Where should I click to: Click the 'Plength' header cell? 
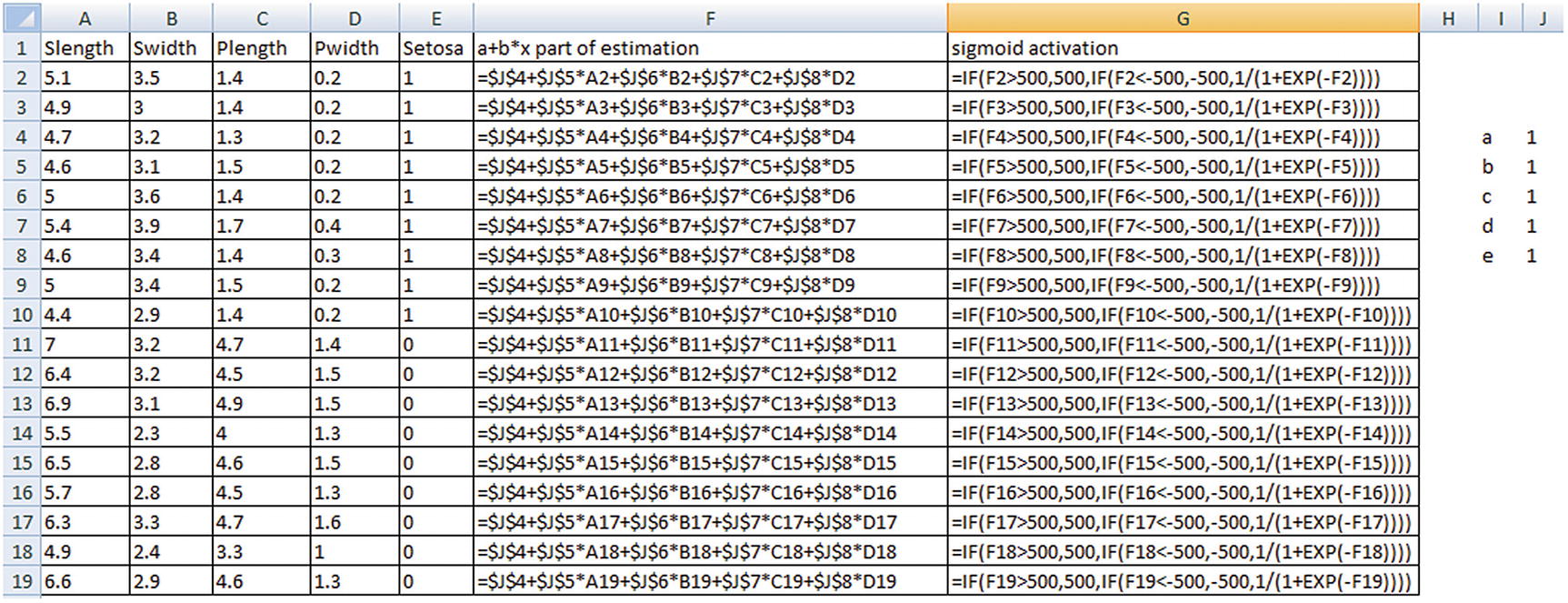pyautogui.click(x=261, y=48)
